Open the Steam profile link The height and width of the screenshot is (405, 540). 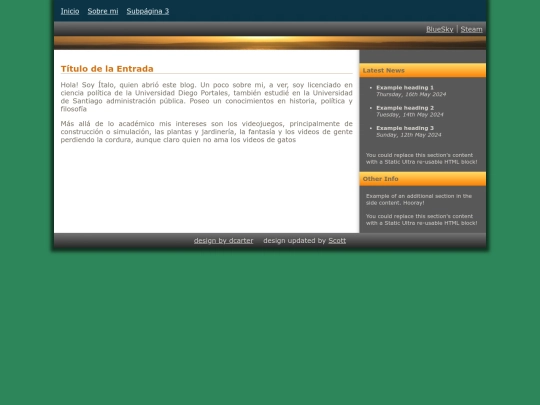point(471,29)
